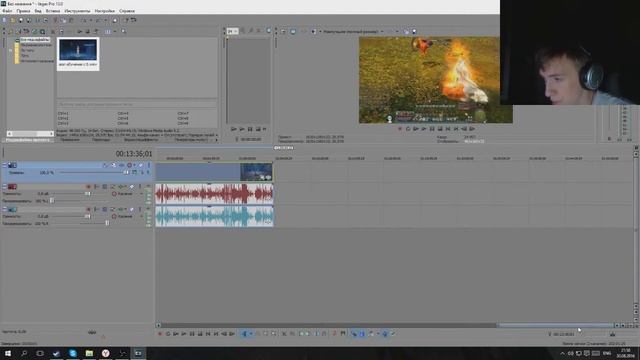
Task: Solo the red audio track
Action: tap(140, 187)
